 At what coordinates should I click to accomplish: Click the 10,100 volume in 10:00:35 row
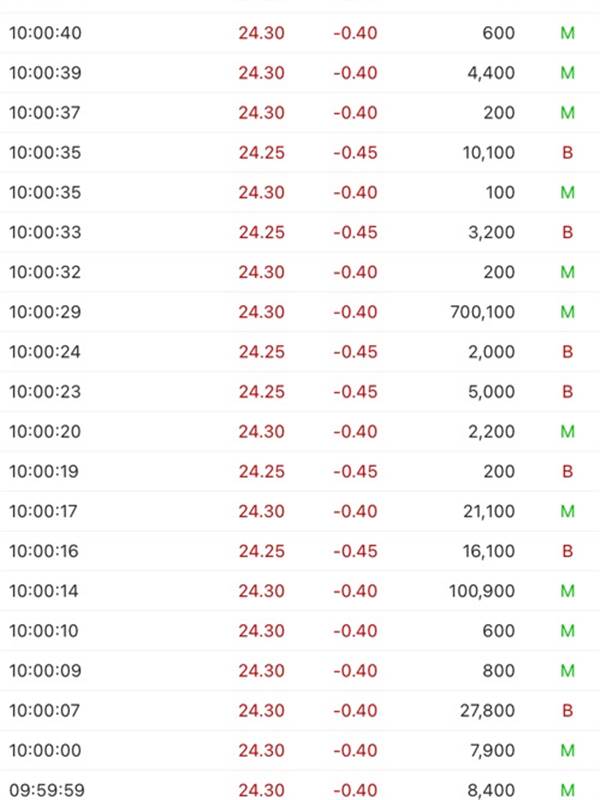click(x=489, y=153)
